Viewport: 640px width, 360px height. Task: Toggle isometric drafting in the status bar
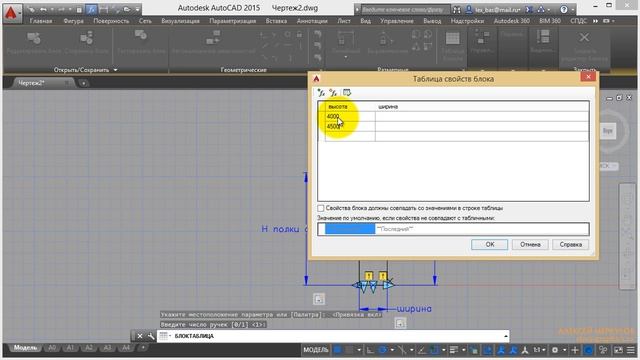402,350
